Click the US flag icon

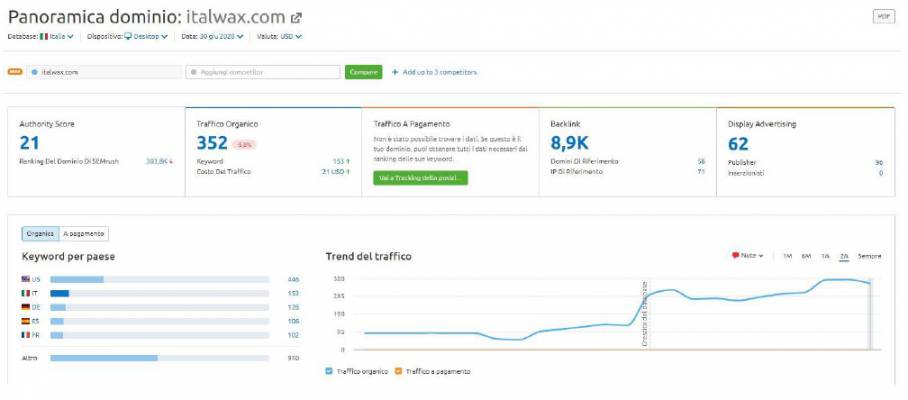(x=25, y=279)
